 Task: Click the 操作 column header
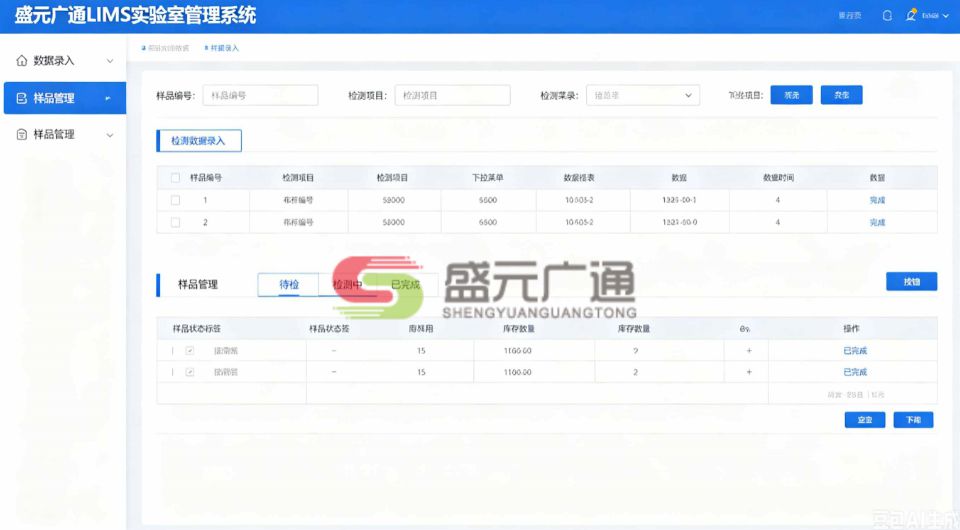click(x=851, y=329)
